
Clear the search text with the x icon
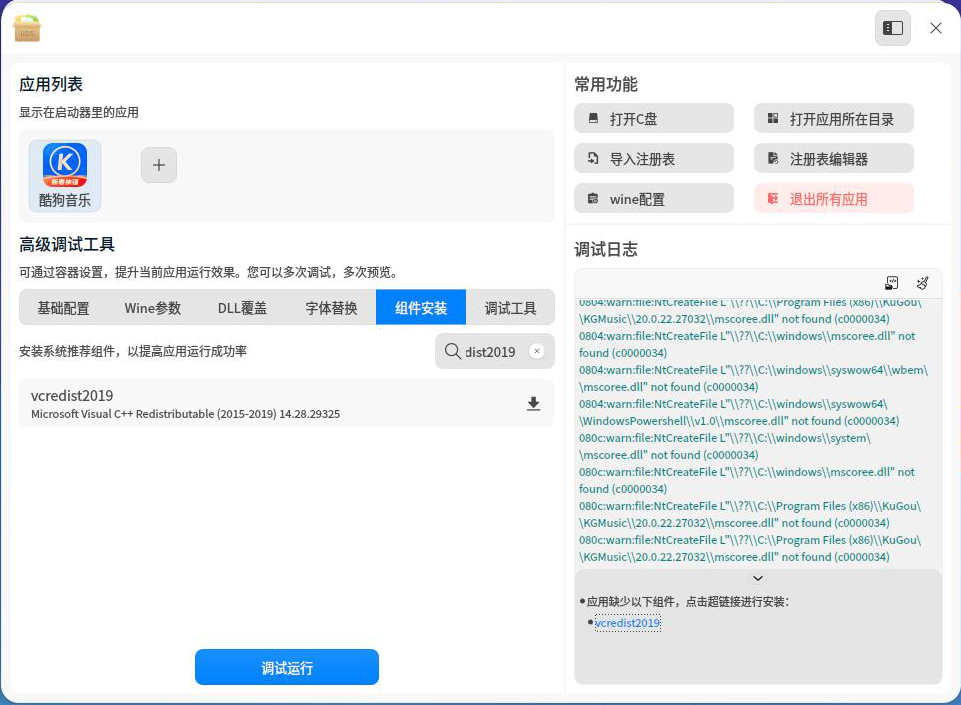pos(537,351)
